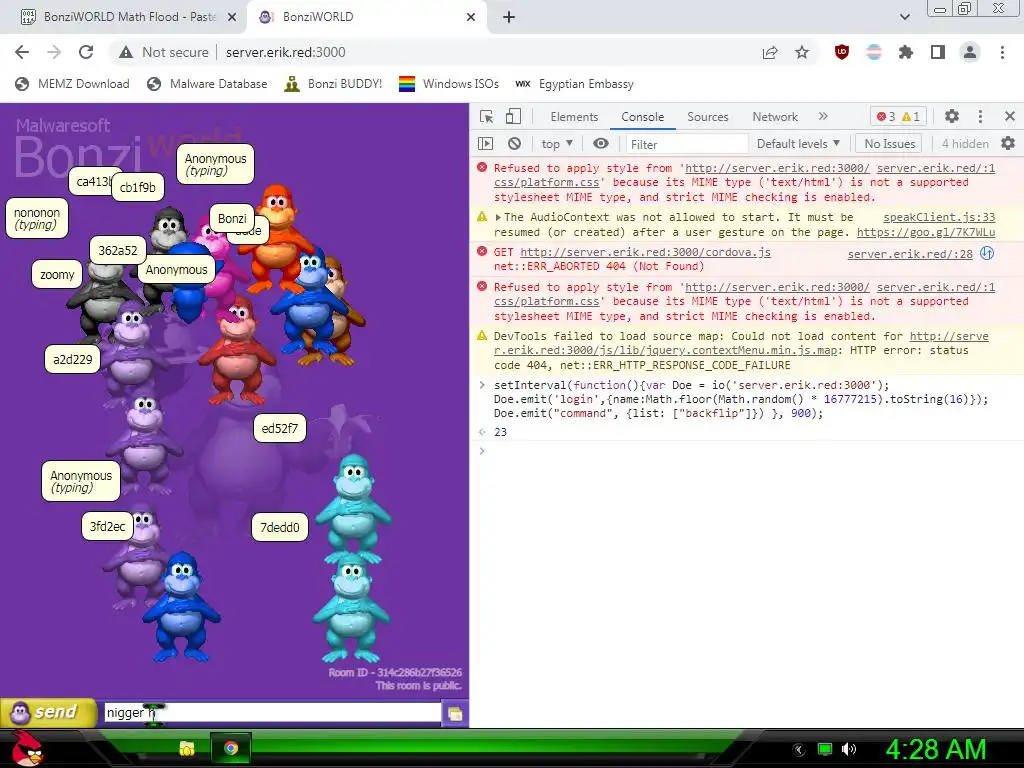Click the console prompt input line
The width and height of the screenshot is (1024, 768).
tap(751, 451)
